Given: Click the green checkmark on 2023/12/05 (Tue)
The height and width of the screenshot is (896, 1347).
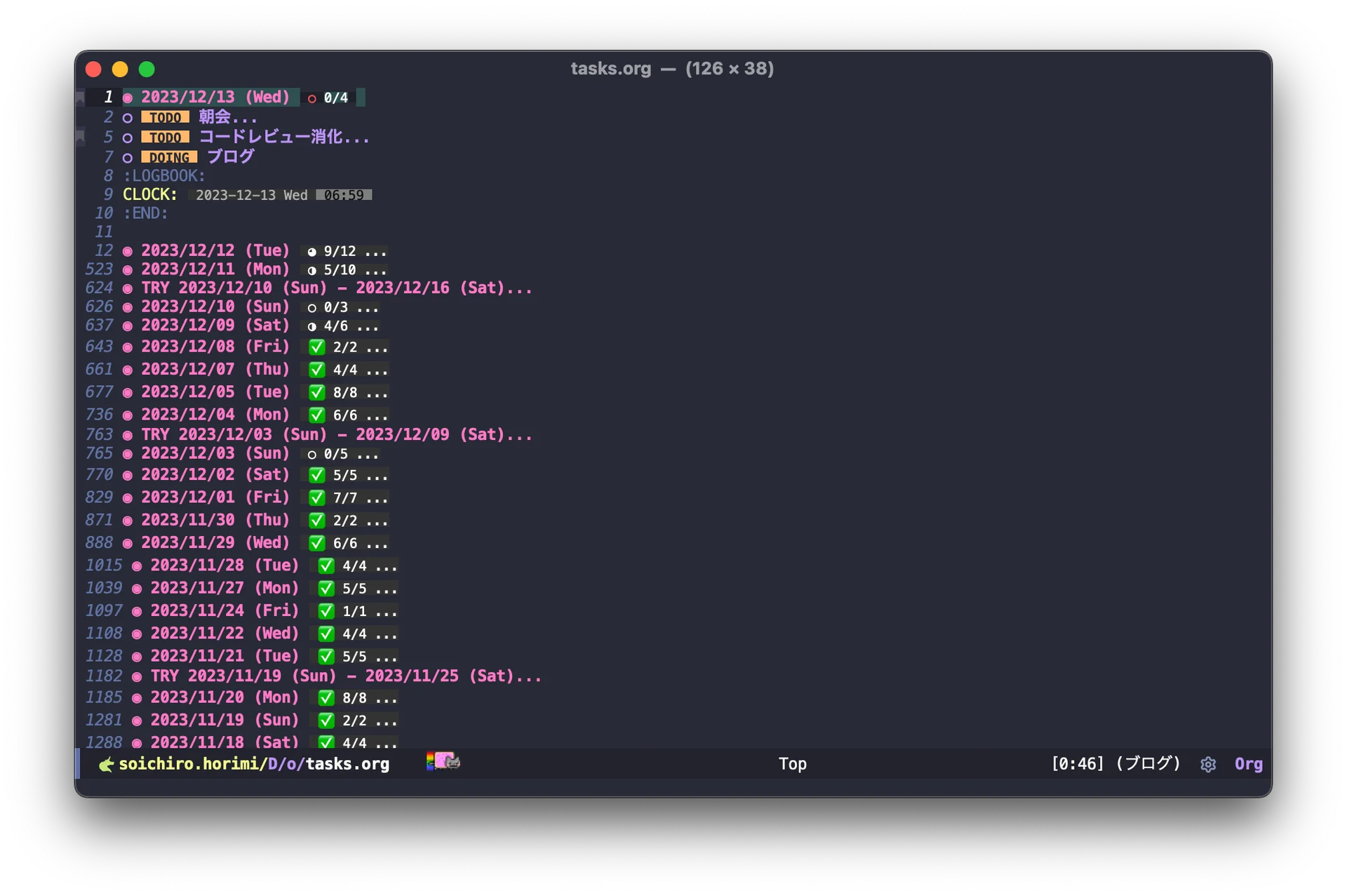Looking at the screenshot, I should [317, 392].
